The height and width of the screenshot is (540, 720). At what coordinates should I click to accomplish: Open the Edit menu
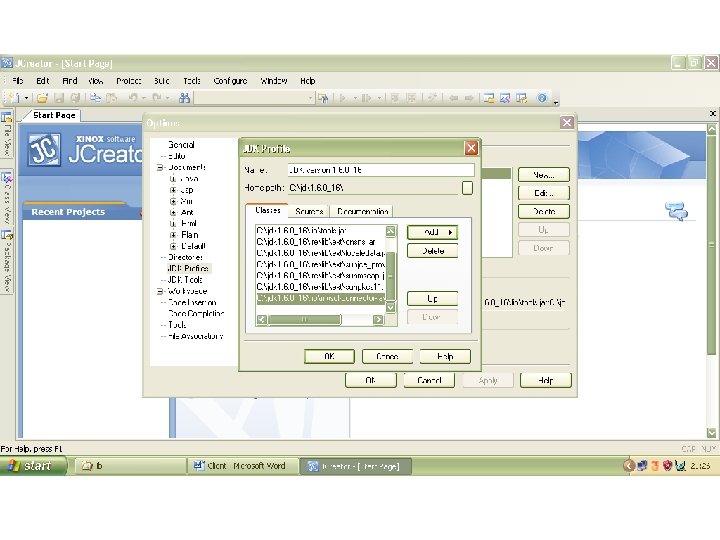pyautogui.click(x=43, y=81)
